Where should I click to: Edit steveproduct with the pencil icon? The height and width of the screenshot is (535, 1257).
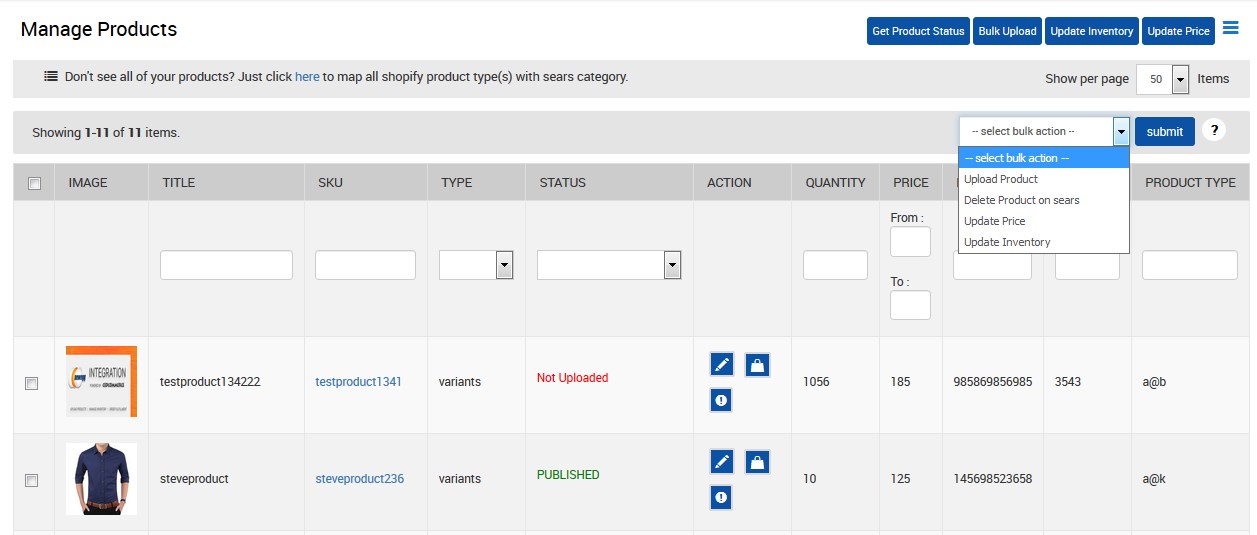722,461
